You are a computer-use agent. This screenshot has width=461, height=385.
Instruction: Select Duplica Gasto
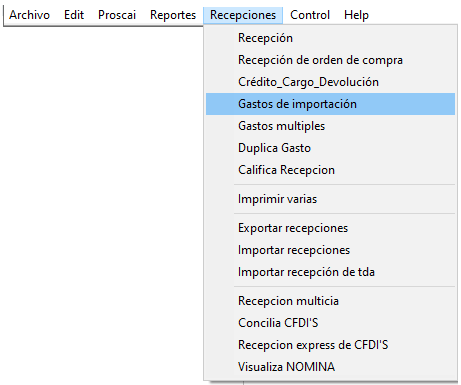pyautogui.click(x=330, y=148)
